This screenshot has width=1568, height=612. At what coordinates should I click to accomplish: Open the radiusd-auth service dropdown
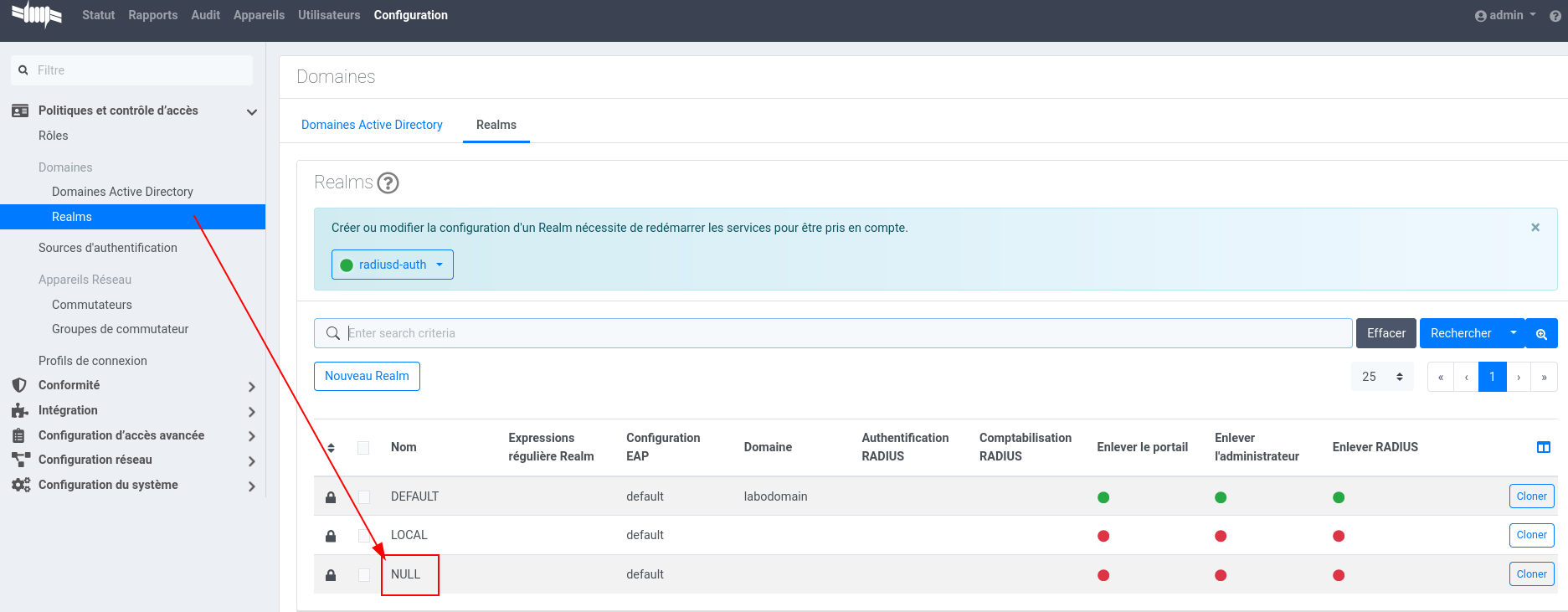393,265
